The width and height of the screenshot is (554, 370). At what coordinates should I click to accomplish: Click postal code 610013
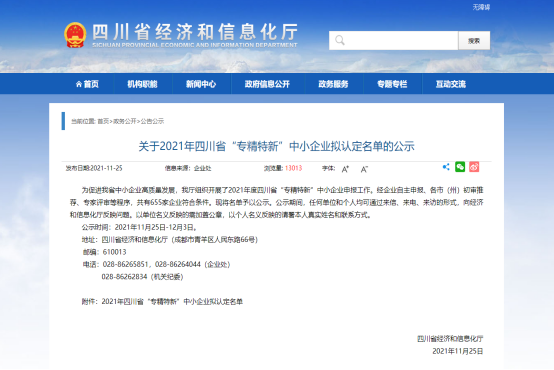pos(114,252)
